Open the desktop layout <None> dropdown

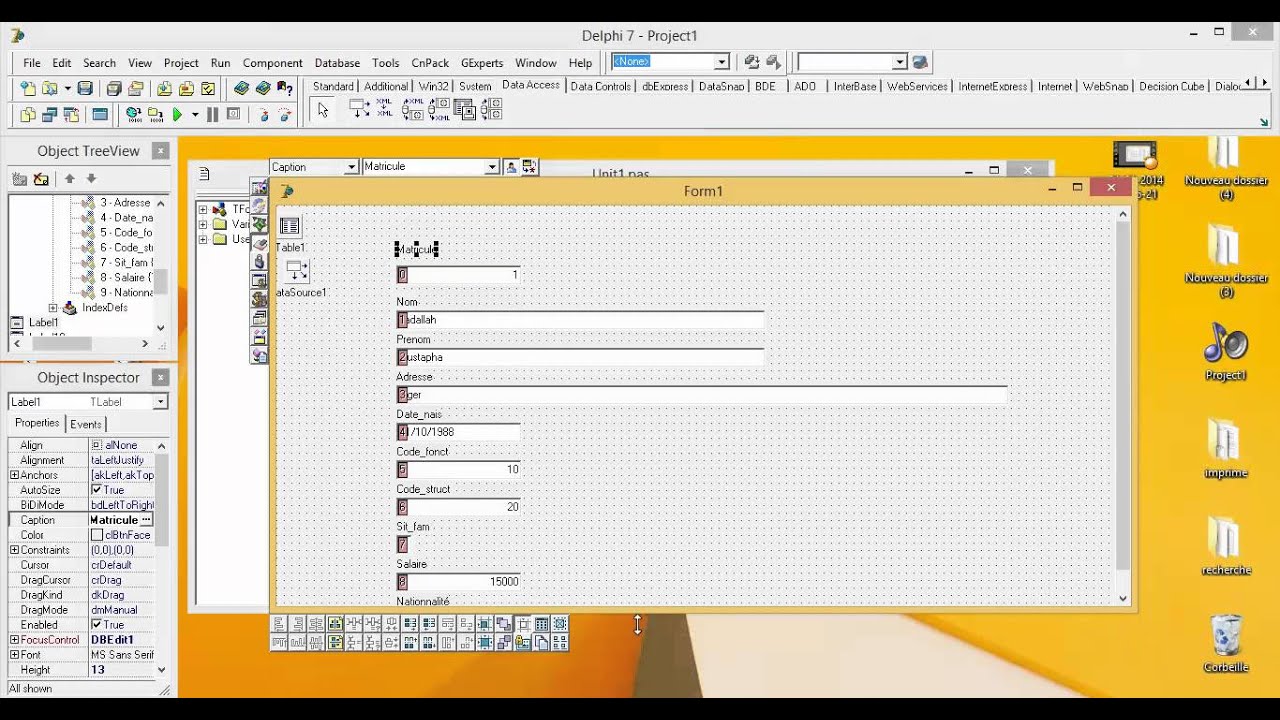(x=721, y=62)
